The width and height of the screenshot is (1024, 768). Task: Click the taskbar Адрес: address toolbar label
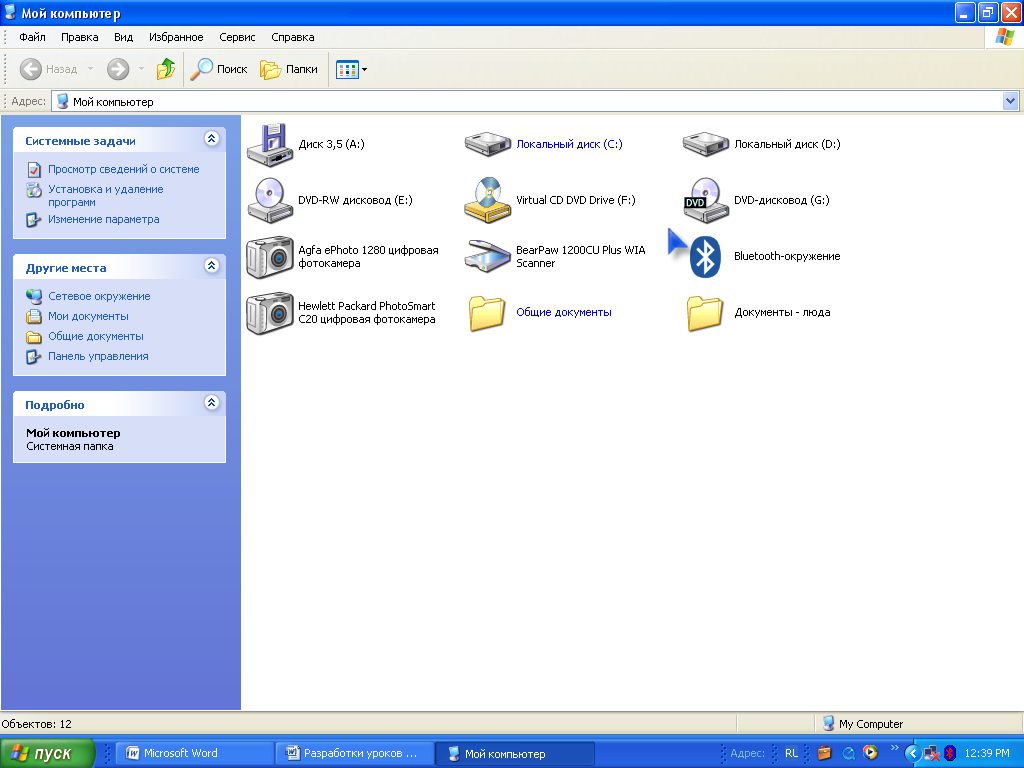(x=747, y=753)
